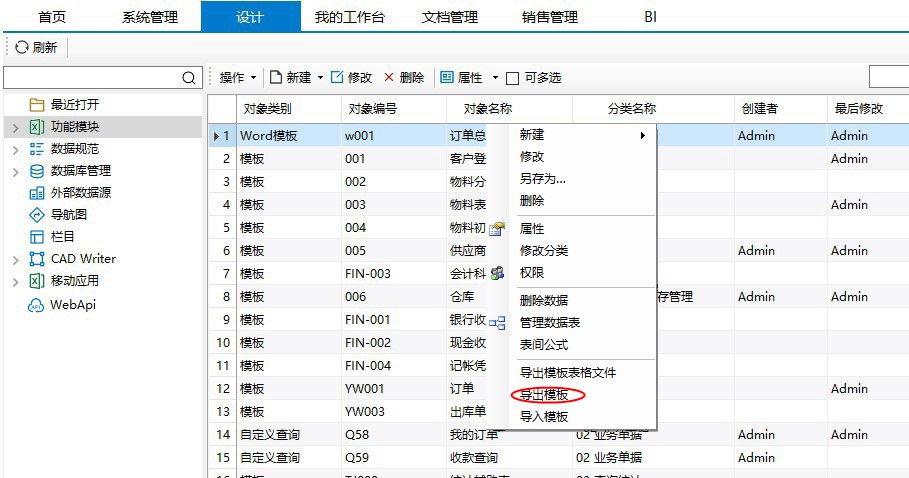Open the 操作 dropdown menu

pos(238,78)
